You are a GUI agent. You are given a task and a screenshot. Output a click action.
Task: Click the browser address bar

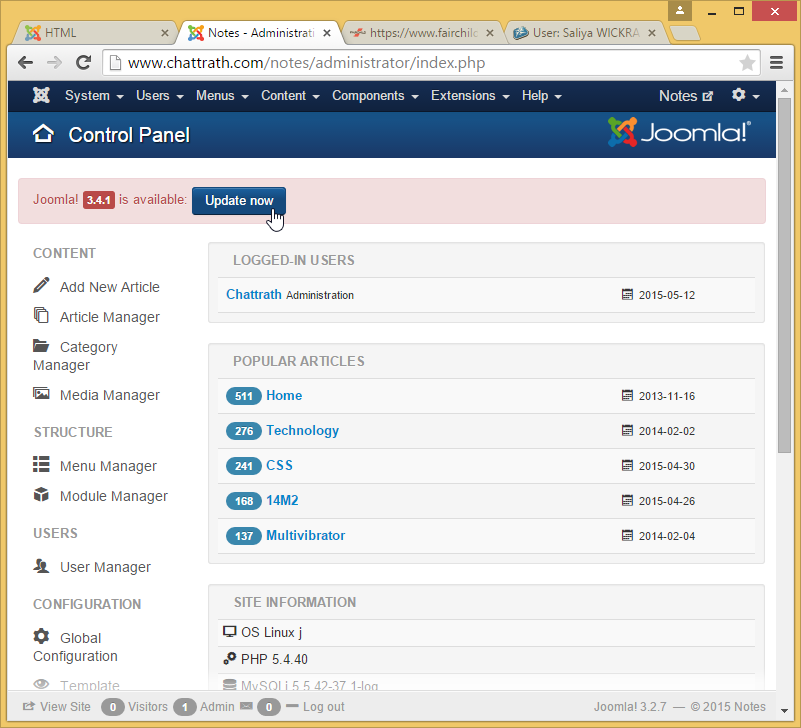tap(420, 63)
